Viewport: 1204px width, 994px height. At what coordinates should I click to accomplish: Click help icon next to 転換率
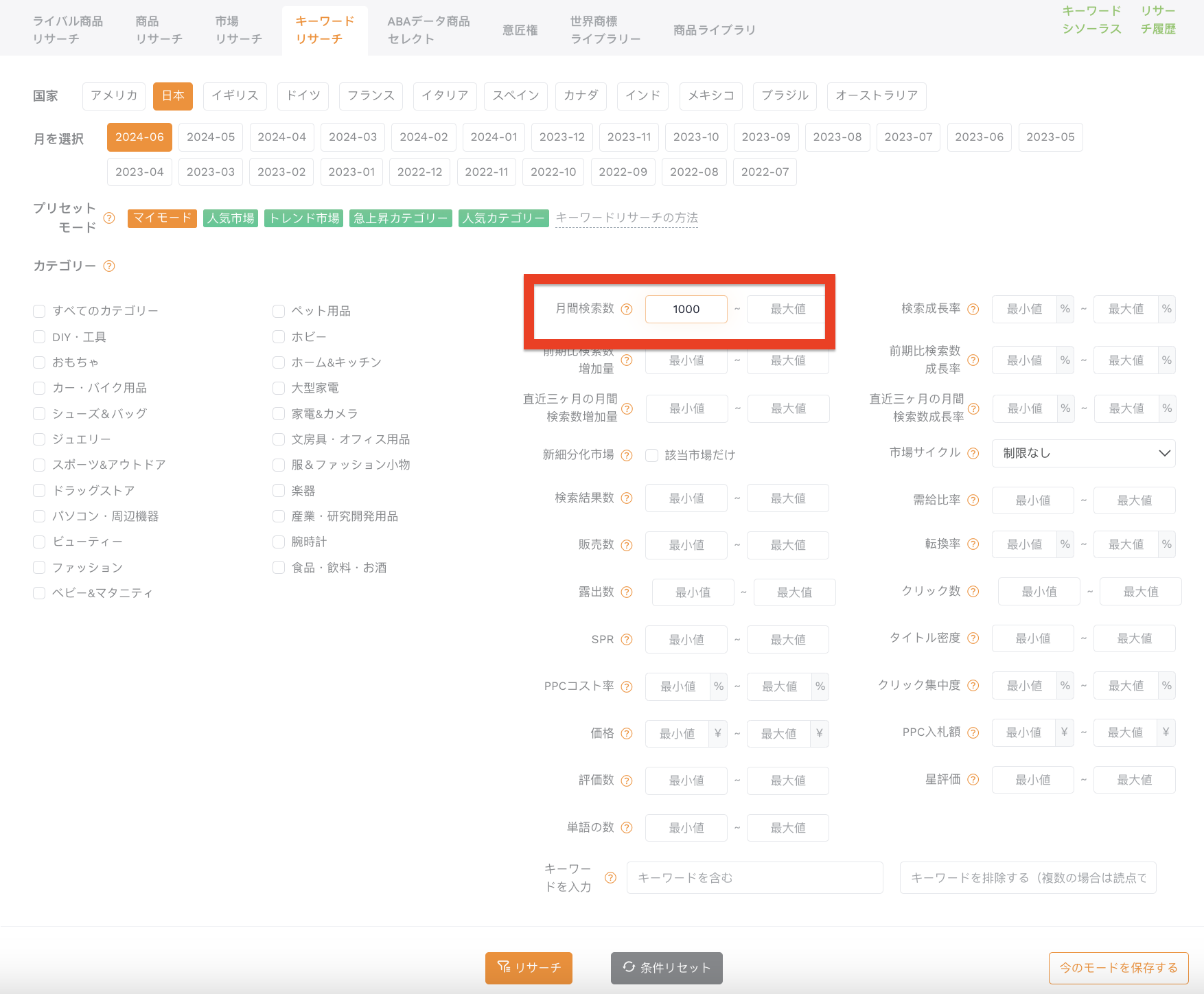click(973, 544)
